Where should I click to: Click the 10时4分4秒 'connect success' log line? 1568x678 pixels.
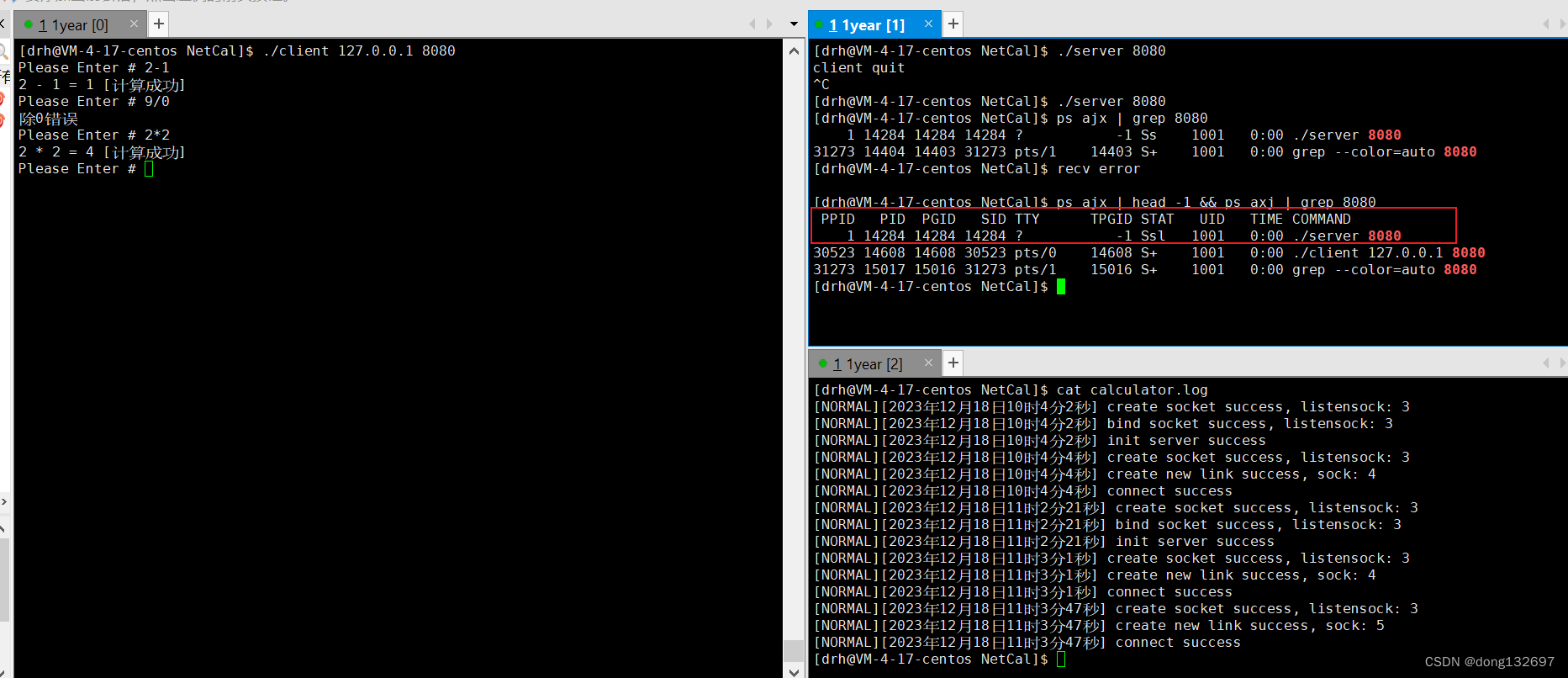pos(1023,491)
